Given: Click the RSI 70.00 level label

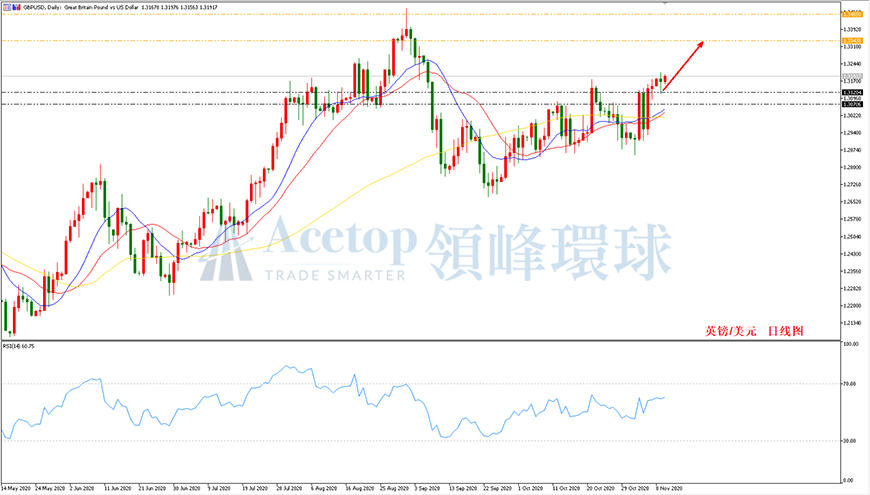Looking at the screenshot, I should pyautogui.click(x=849, y=383).
